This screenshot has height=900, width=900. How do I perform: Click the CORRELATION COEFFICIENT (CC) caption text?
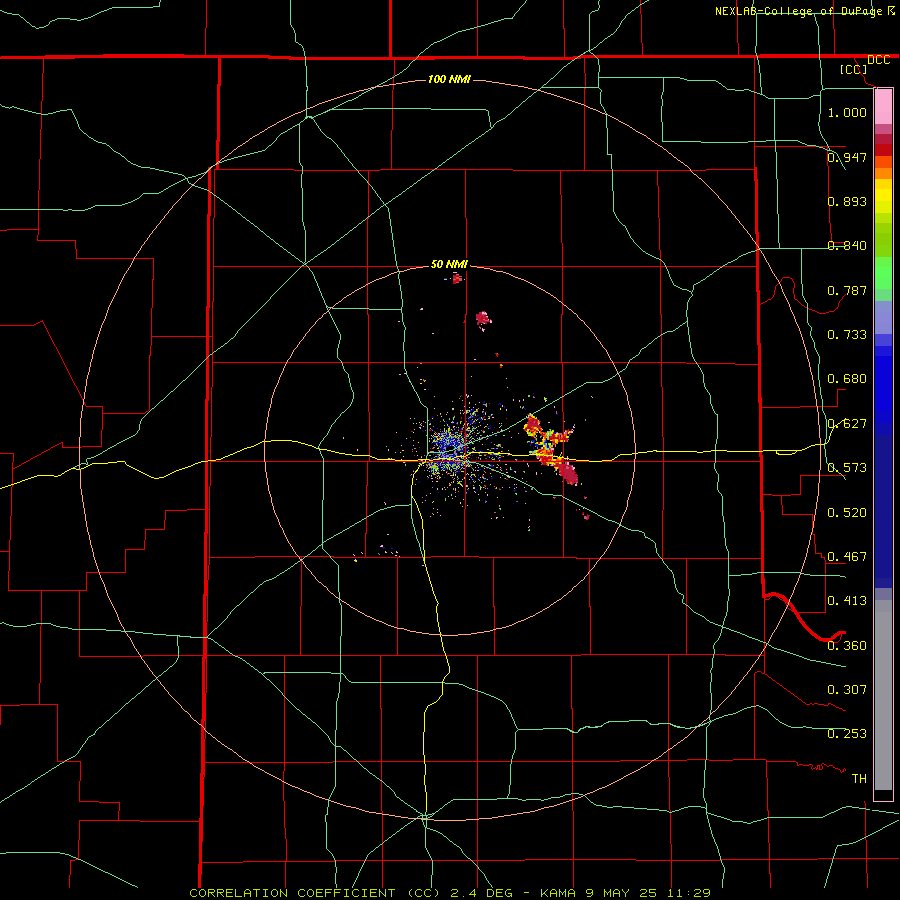click(x=316, y=893)
